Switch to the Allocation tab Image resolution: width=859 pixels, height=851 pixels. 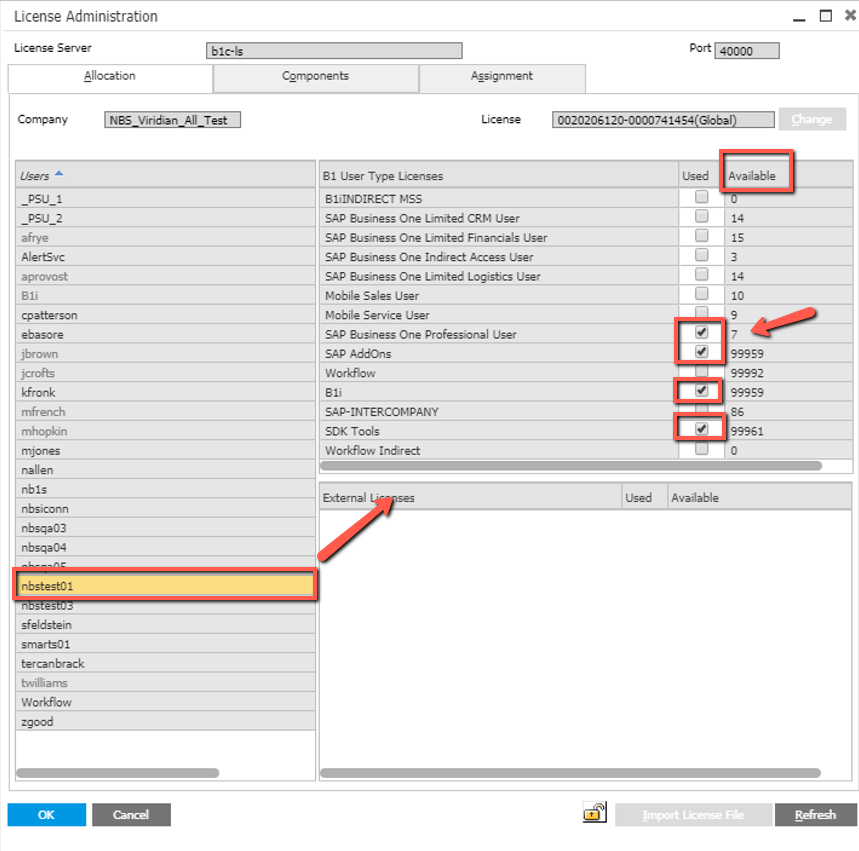110,77
